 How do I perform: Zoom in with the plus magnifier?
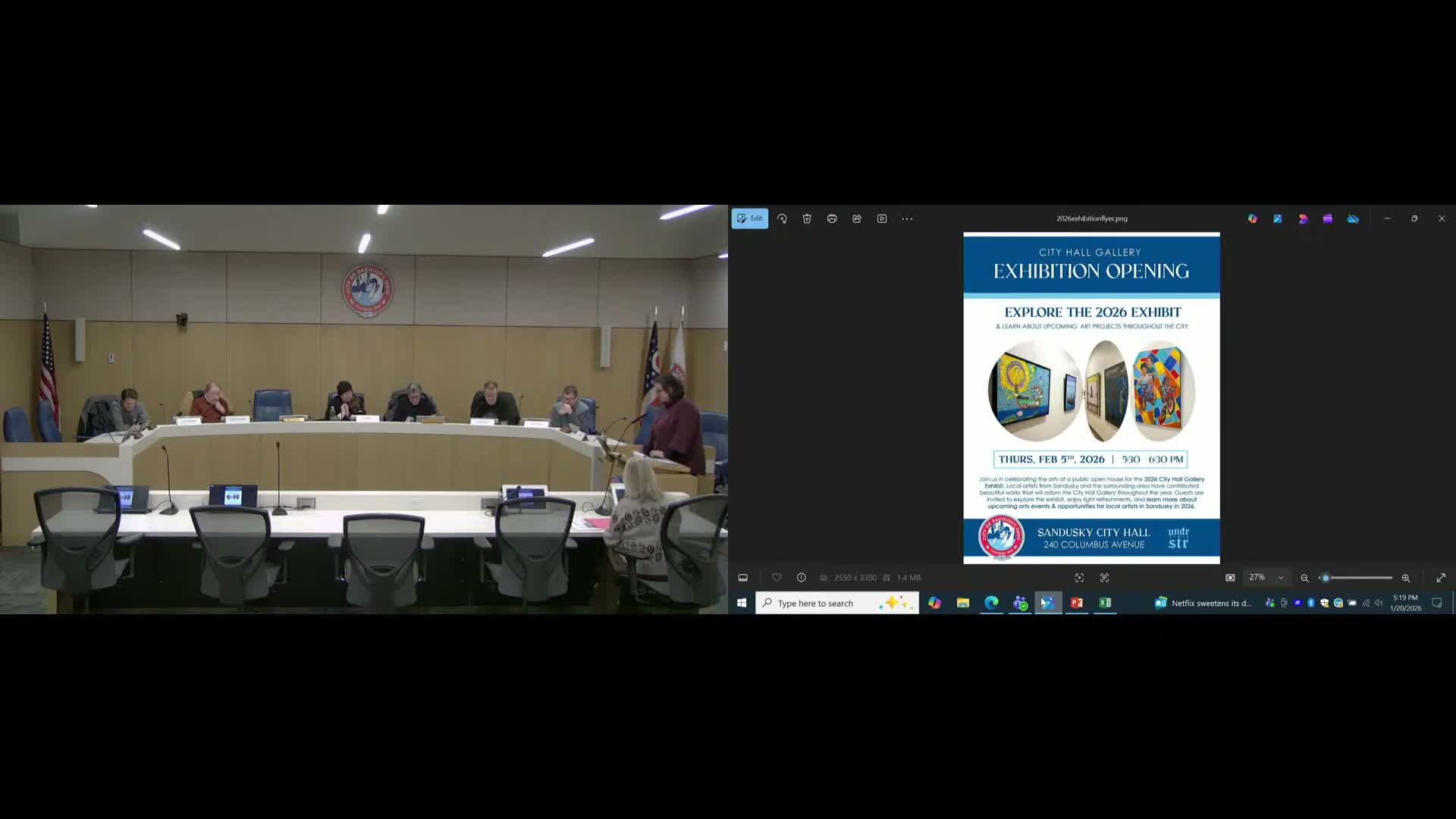click(1406, 578)
